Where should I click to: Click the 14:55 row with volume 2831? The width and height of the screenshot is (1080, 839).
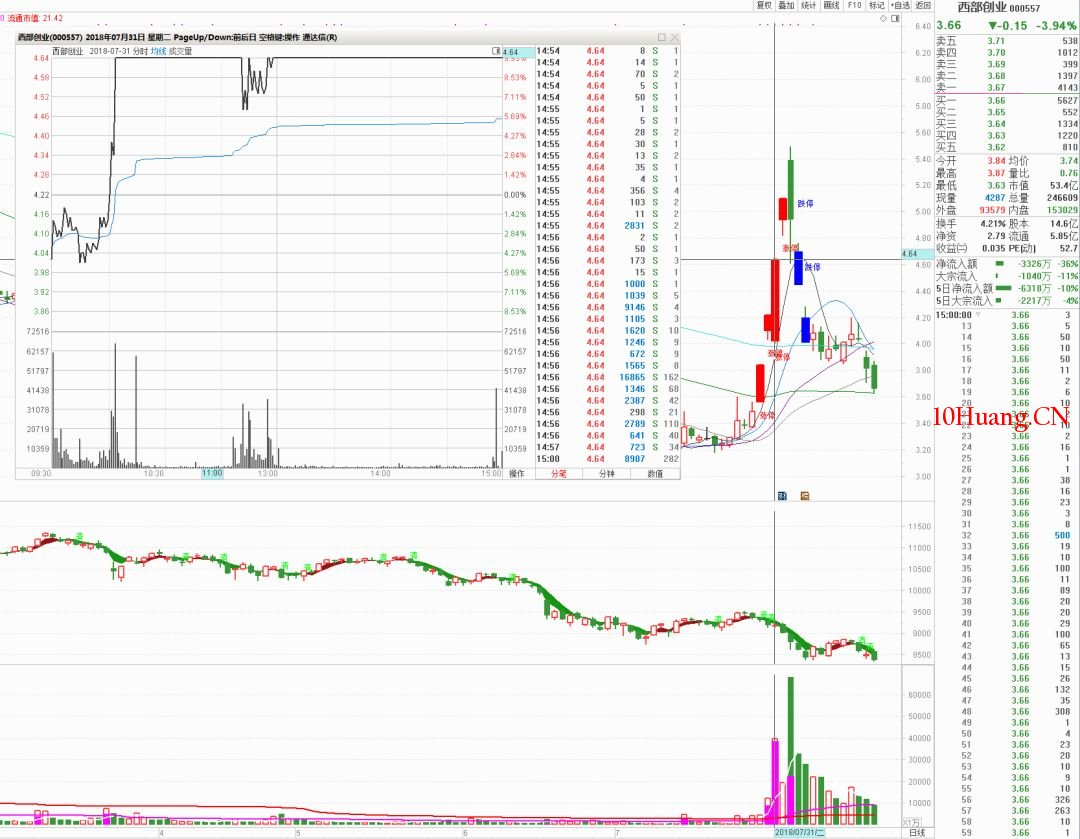608,225
